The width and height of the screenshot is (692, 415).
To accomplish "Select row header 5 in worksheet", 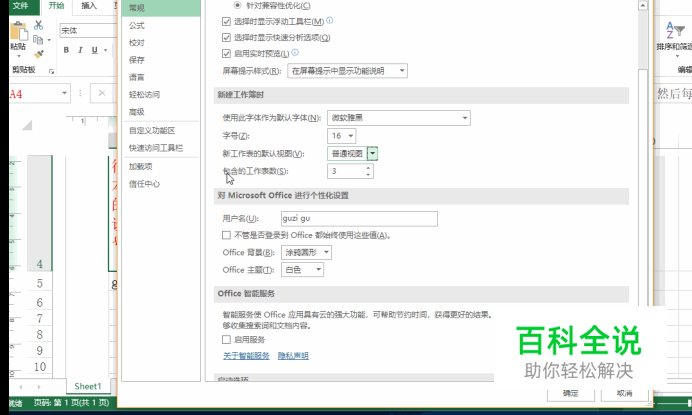I will click(x=40, y=283).
